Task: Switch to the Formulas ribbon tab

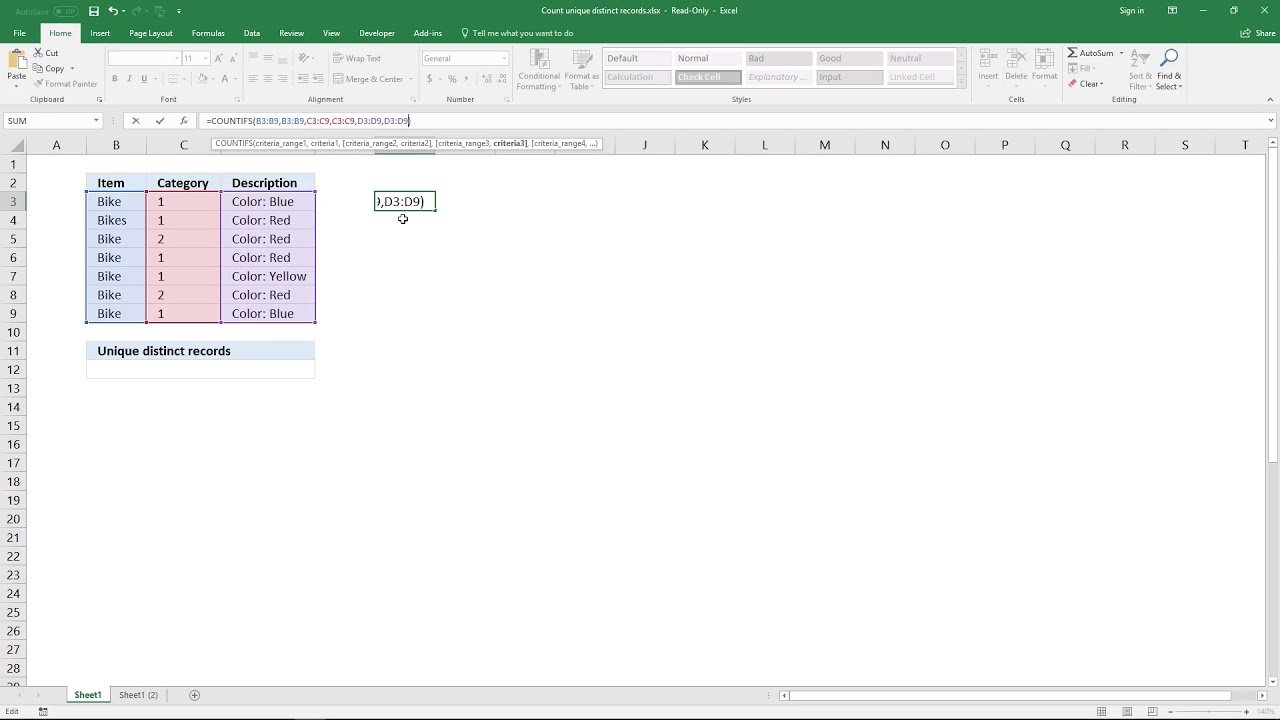Action: point(208,33)
